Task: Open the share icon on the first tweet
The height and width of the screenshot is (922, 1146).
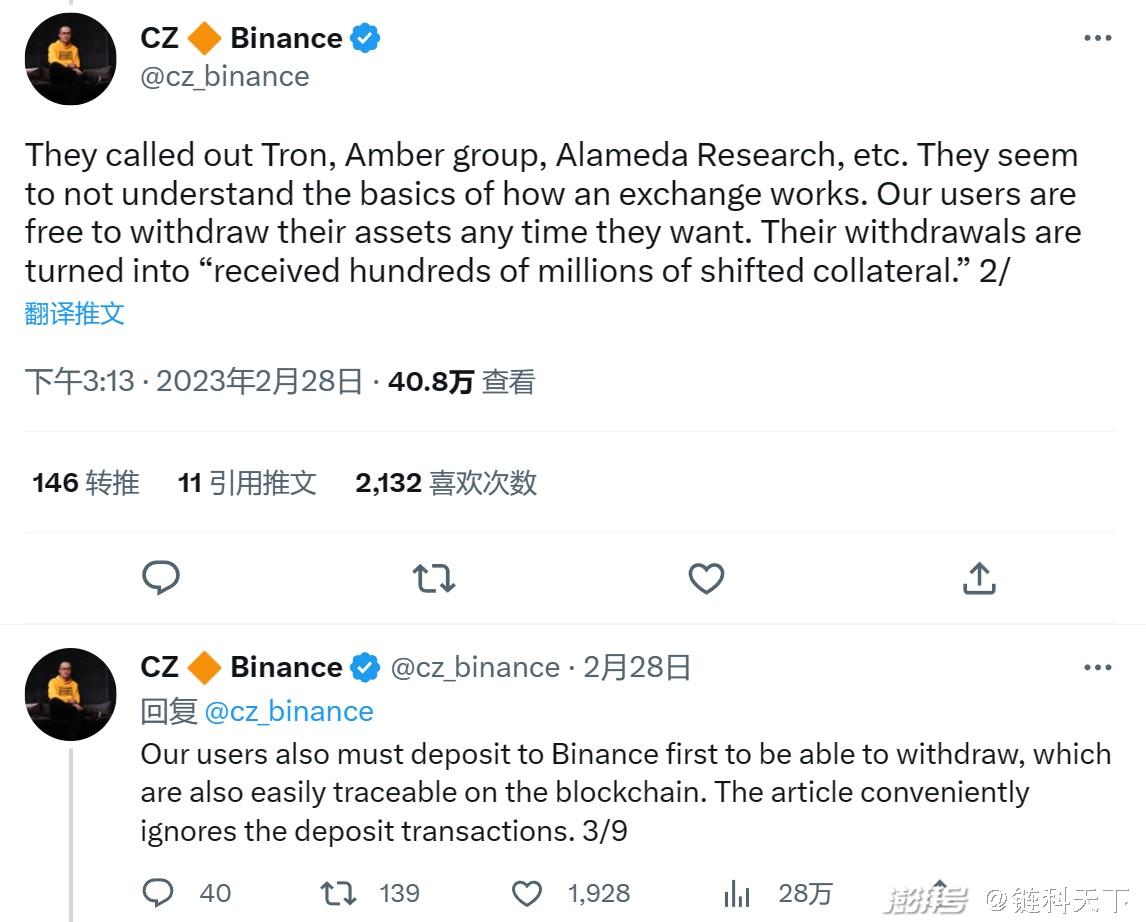Action: [978, 578]
